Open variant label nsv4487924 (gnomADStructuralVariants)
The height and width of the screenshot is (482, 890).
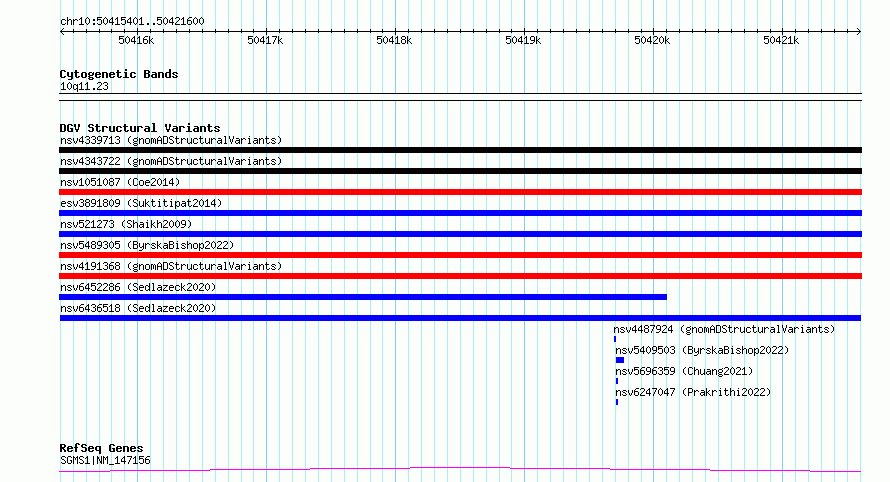tap(724, 329)
